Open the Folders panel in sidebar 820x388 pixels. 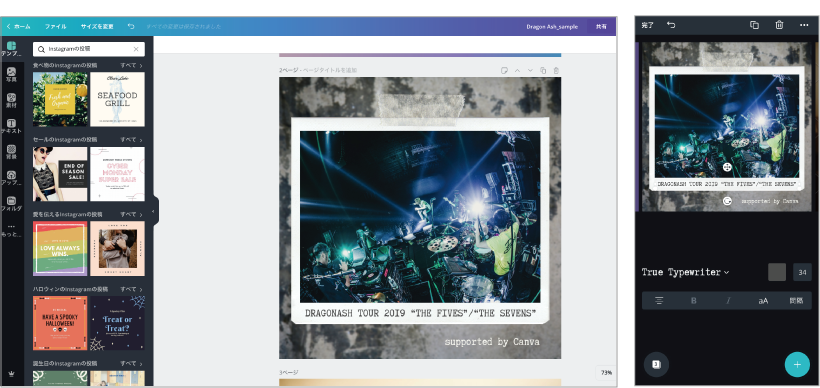(x=11, y=203)
